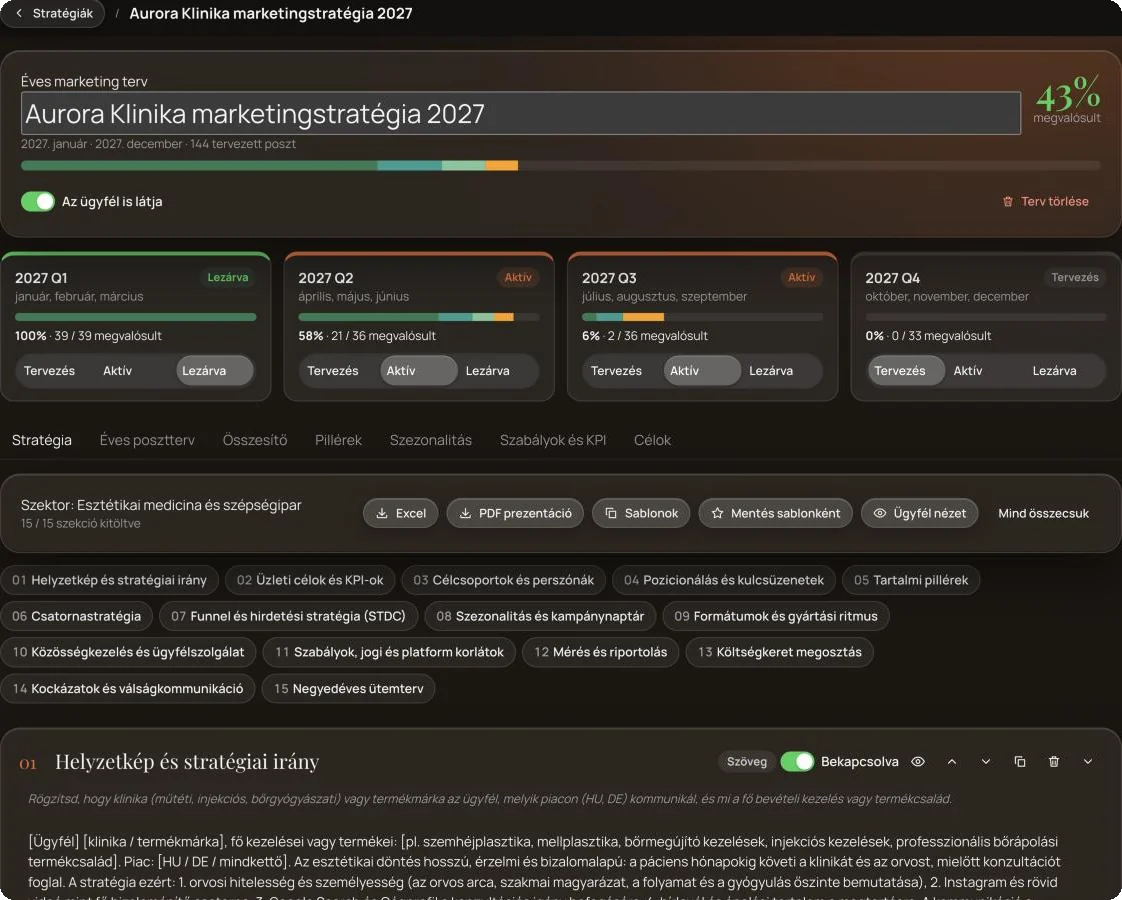Click the Szöveg type badge in section 01
Viewport: 1122px width, 900px height.
(x=746, y=762)
